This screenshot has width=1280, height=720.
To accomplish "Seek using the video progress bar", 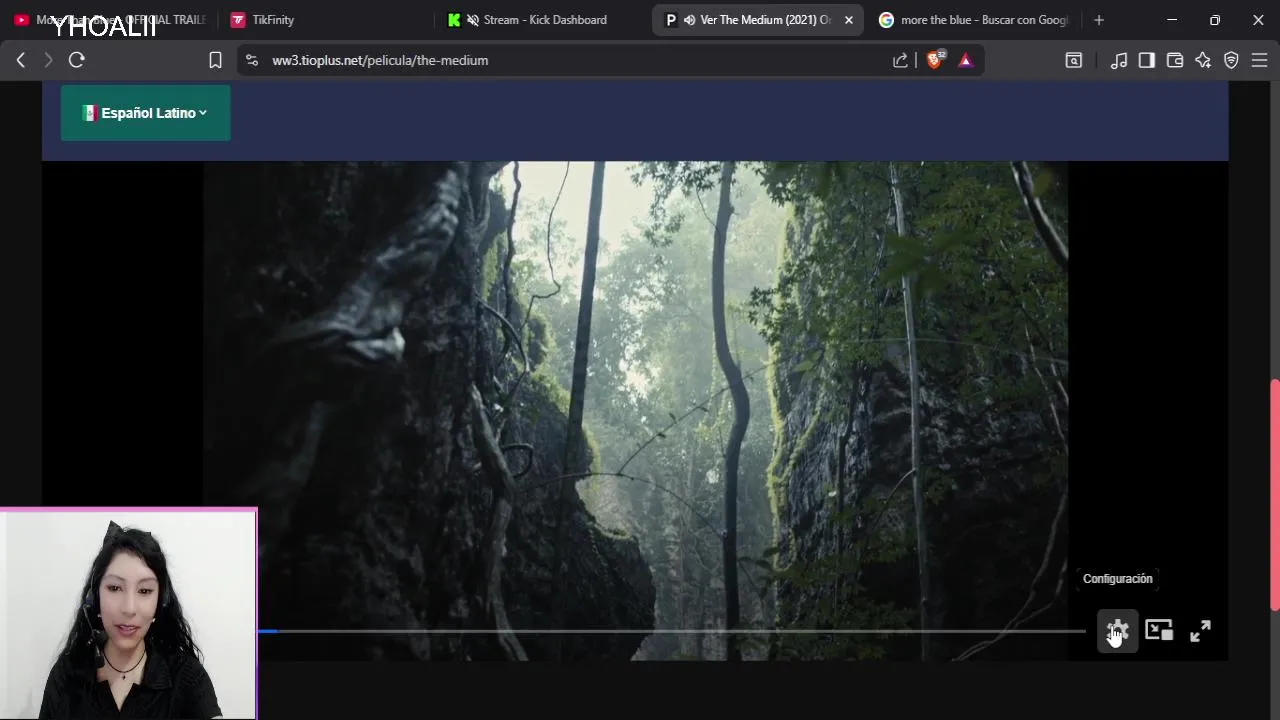I will [x=672, y=631].
